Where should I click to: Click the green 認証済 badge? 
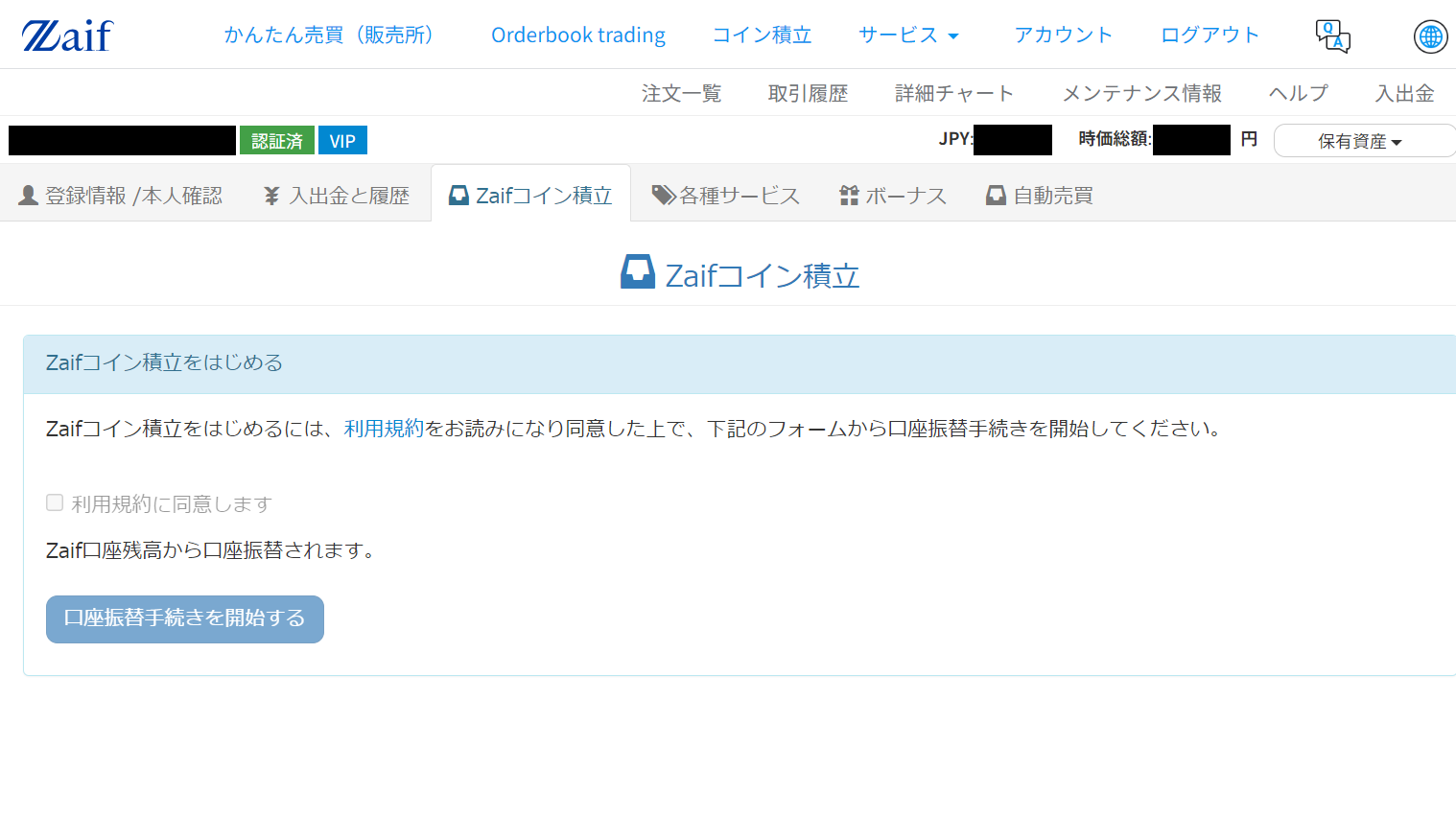click(277, 141)
